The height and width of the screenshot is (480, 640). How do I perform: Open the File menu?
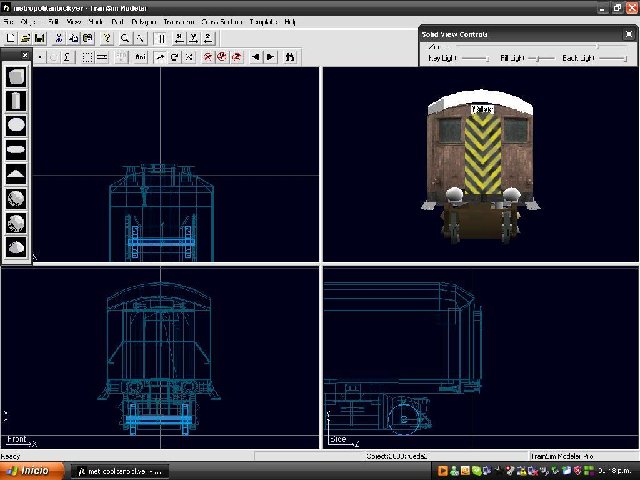coord(8,21)
